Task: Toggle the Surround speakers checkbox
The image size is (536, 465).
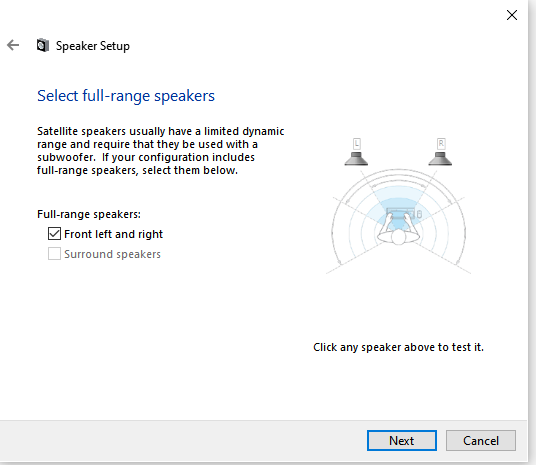Action: (x=54, y=254)
